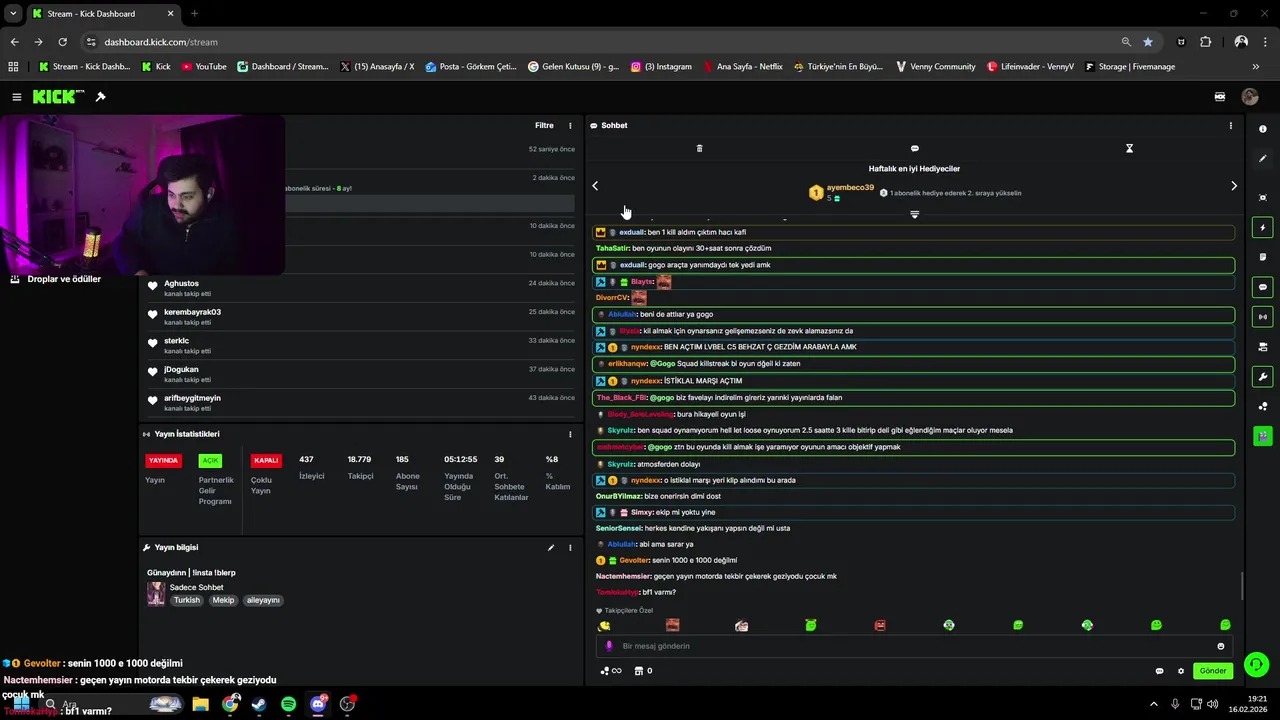Click the Kick logo
The image size is (1280, 720).
tap(58, 97)
